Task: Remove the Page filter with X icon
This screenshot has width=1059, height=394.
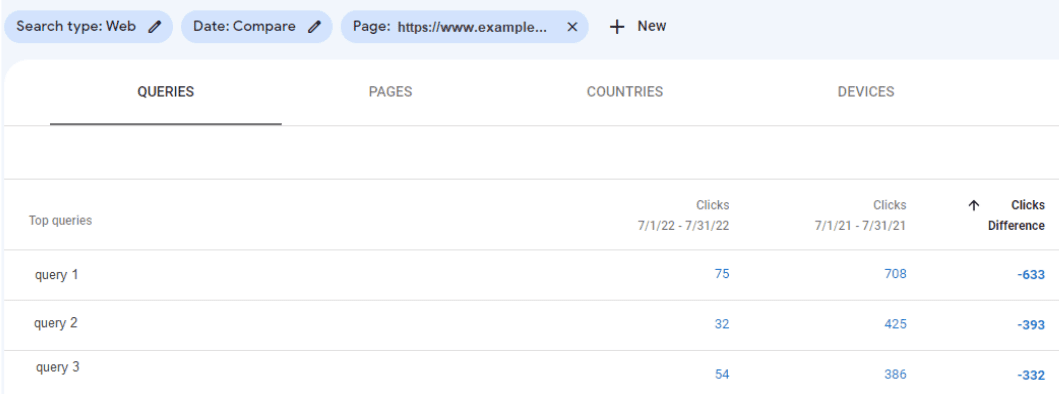Action: tap(572, 27)
